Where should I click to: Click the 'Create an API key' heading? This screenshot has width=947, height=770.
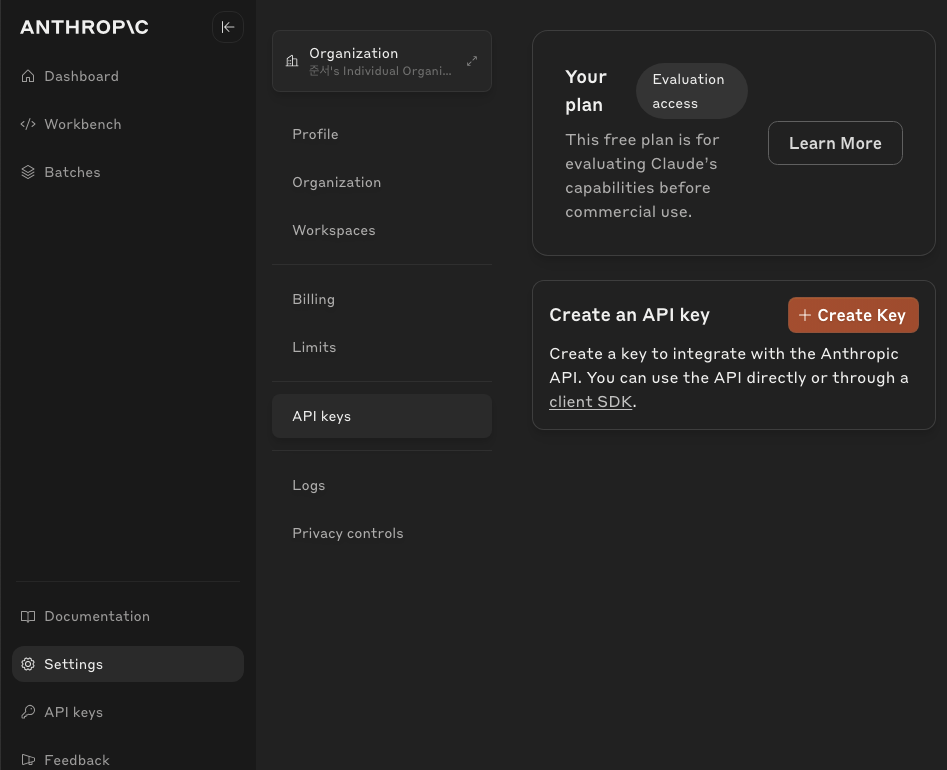click(x=629, y=315)
